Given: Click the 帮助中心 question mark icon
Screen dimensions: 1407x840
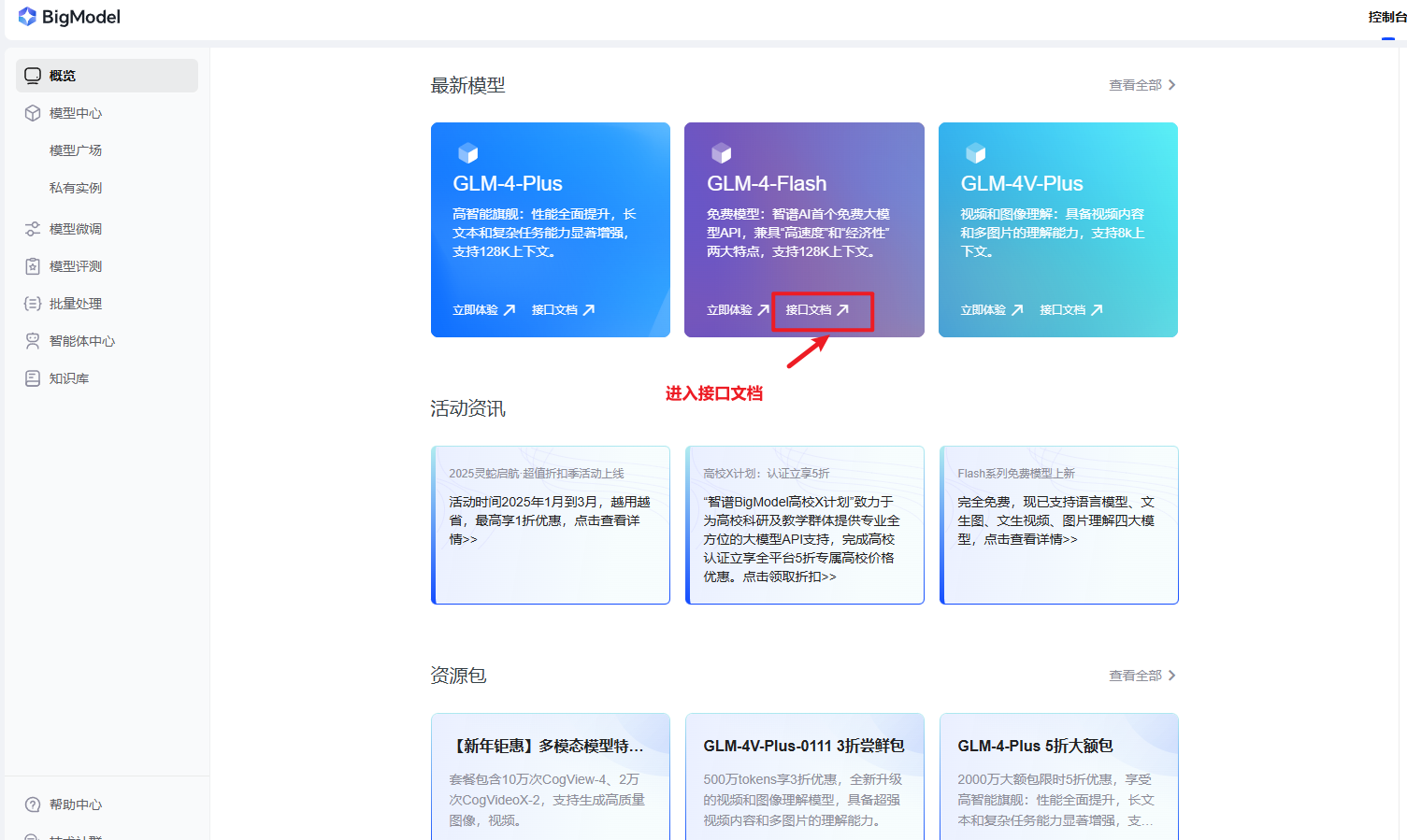Looking at the screenshot, I should click(33, 804).
